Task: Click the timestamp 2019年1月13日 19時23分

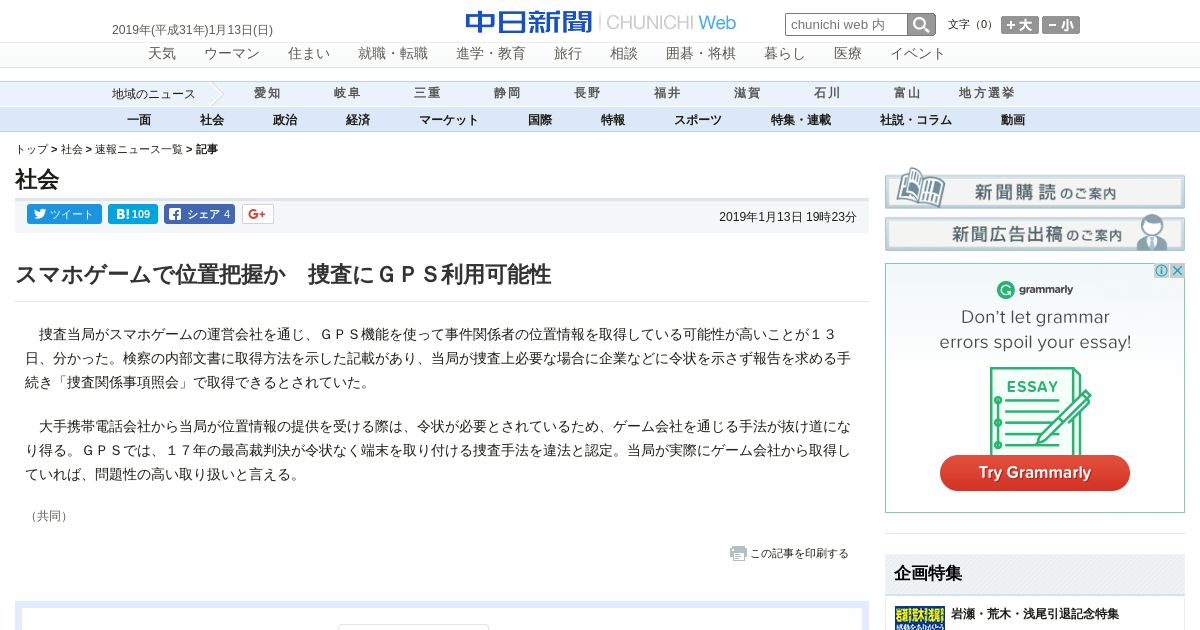Action: [788, 216]
